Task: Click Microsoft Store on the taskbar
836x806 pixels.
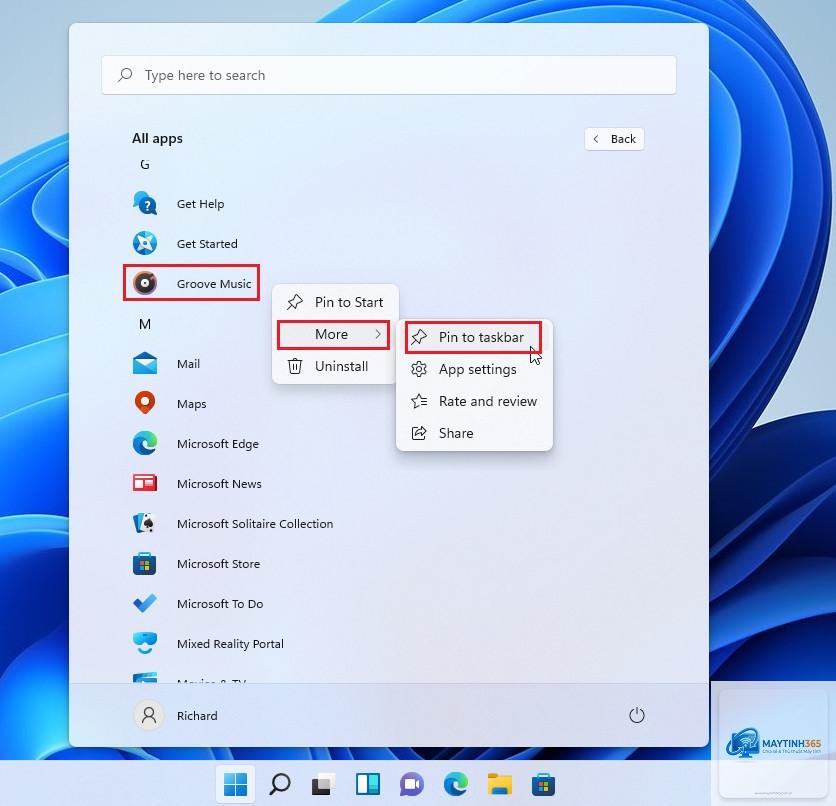Action: 543,784
